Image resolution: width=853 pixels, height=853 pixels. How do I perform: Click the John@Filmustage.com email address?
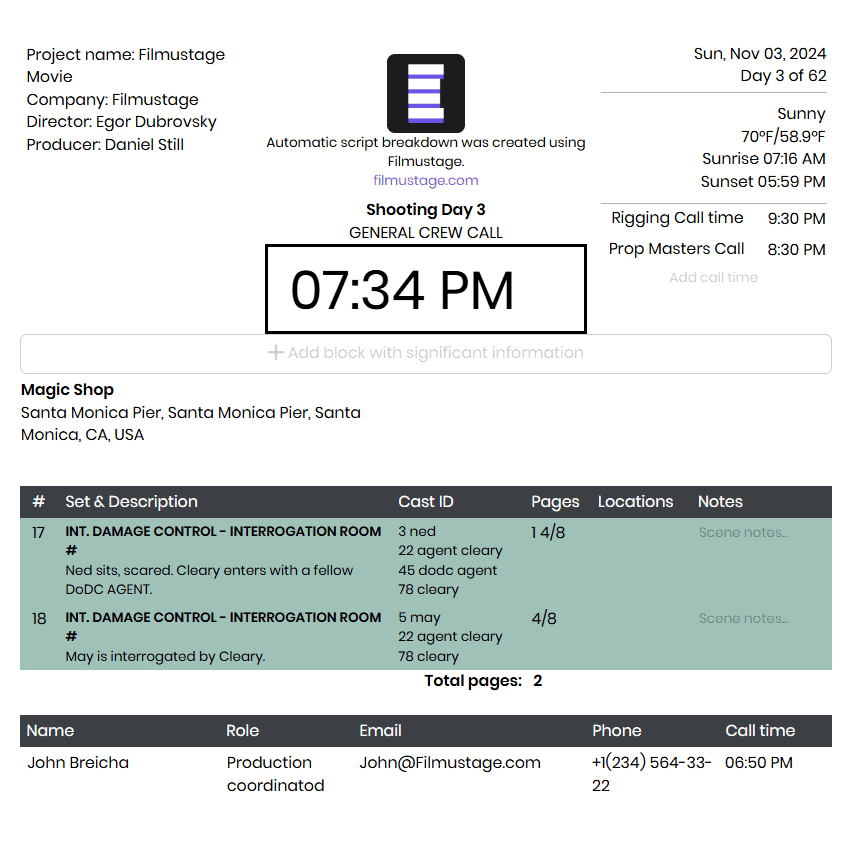449,762
